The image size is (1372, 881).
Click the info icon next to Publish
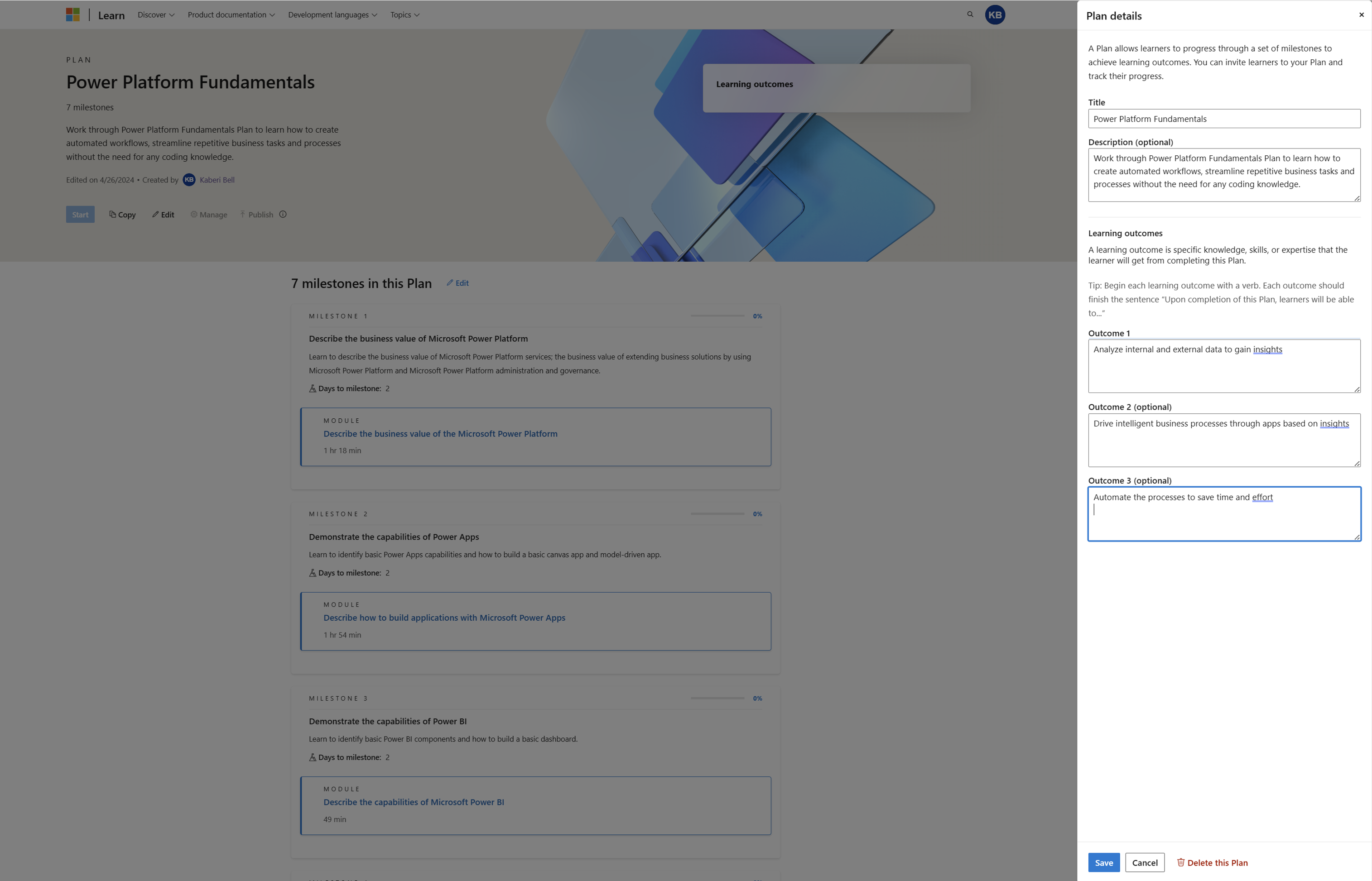(x=283, y=214)
